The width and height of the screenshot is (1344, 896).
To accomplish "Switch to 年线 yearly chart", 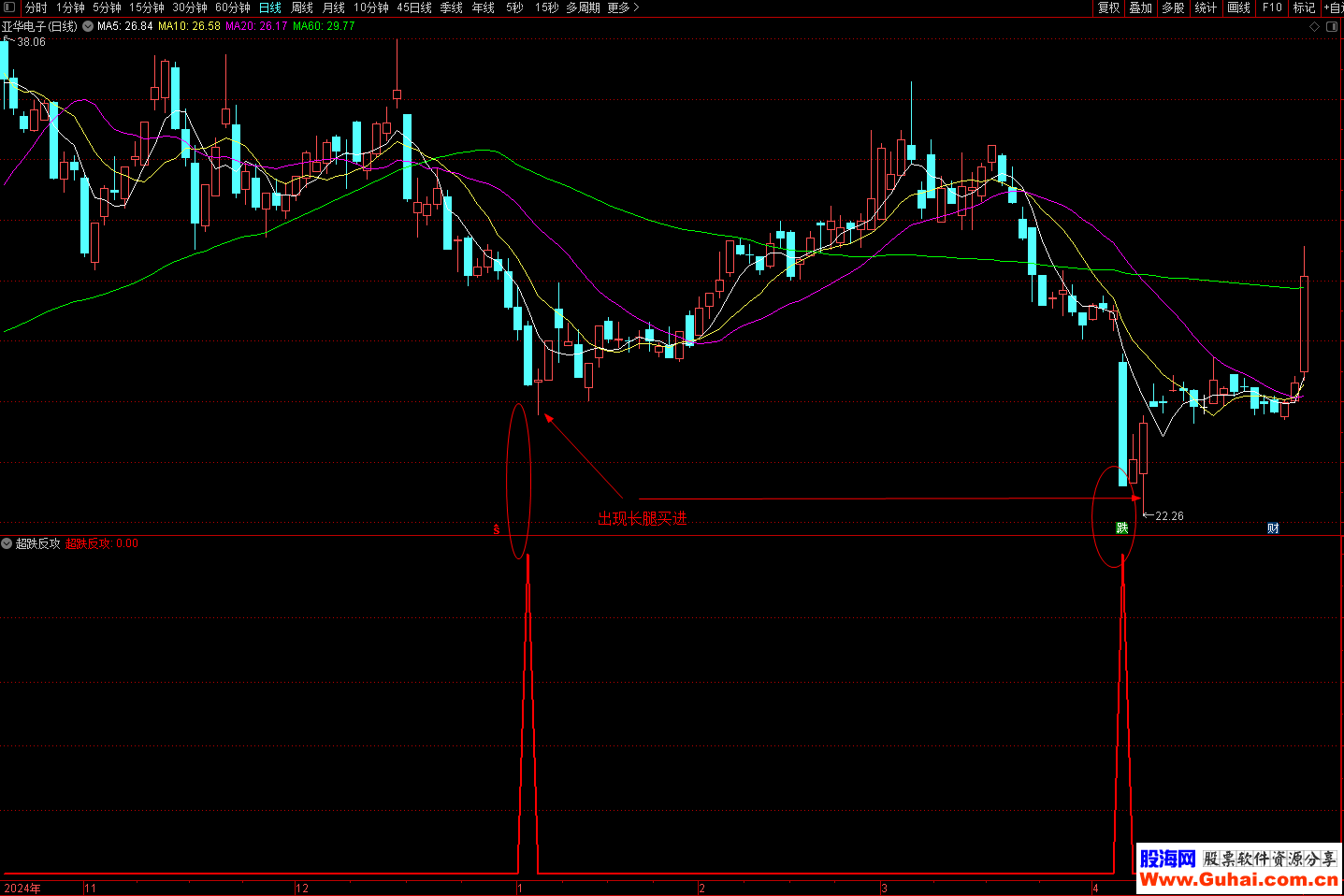I will point(484,7).
